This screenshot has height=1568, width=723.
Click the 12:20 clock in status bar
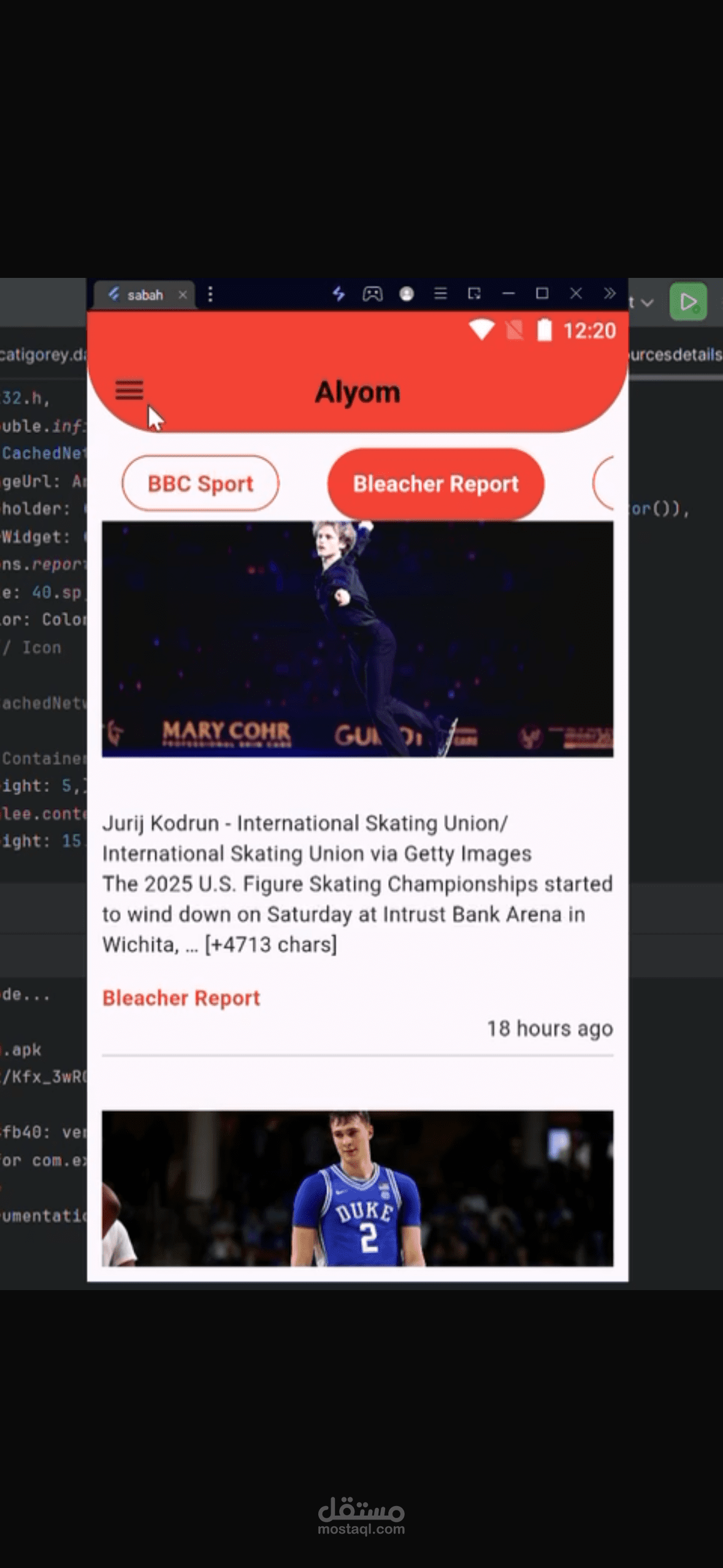[x=589, y=331]
